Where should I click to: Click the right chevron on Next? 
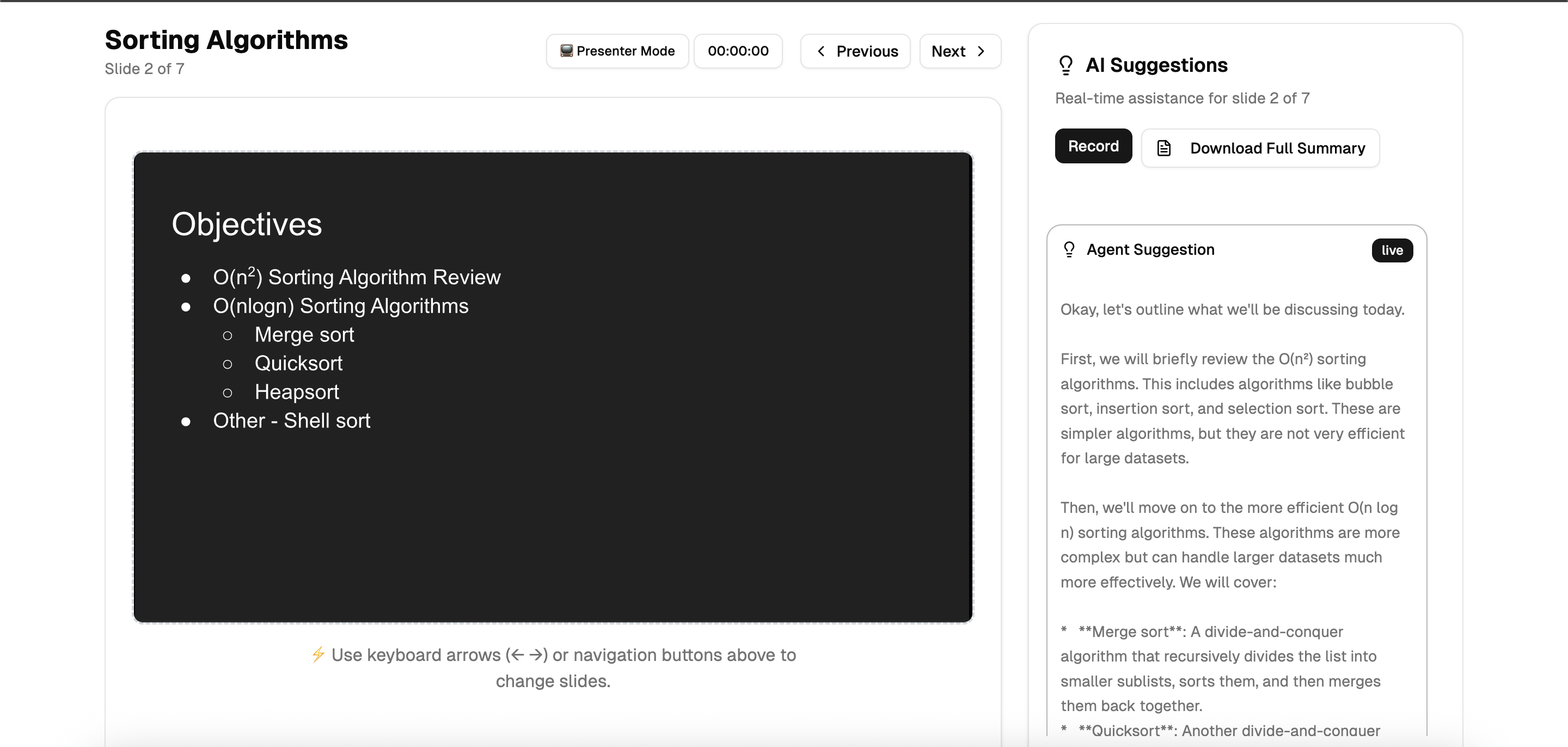981,51
